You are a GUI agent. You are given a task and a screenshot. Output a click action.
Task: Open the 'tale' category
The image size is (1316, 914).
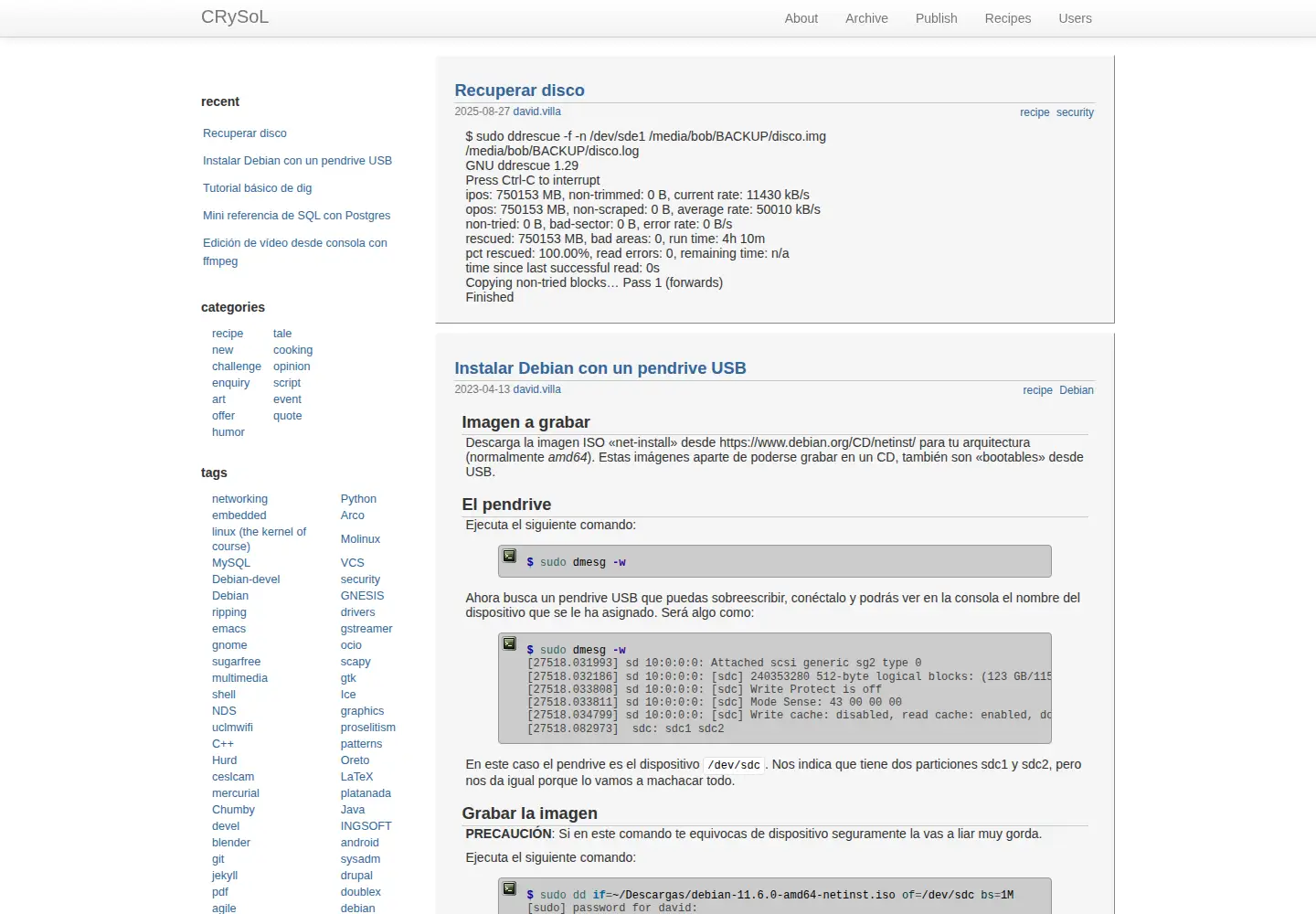pos(282,334)
